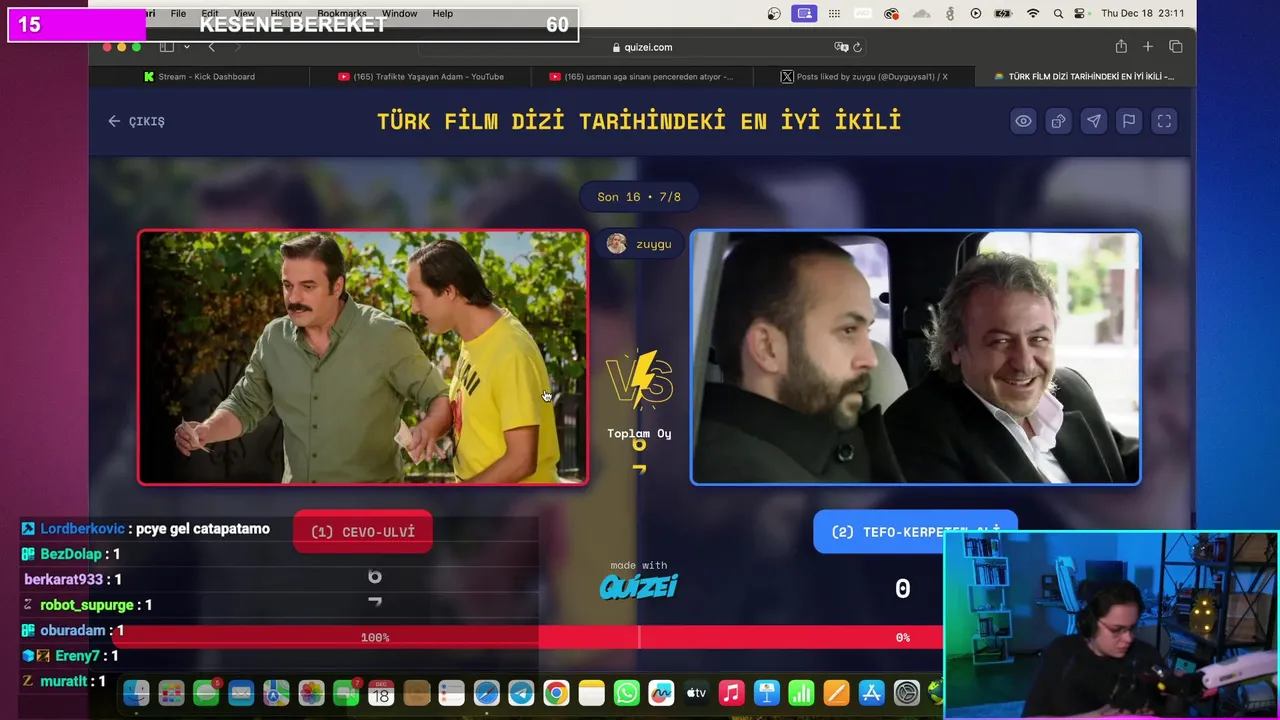This screenshot has height=720, width=1280.
Task: Toggle Safari sidebar icon
Action: click(x=167, y=47)
